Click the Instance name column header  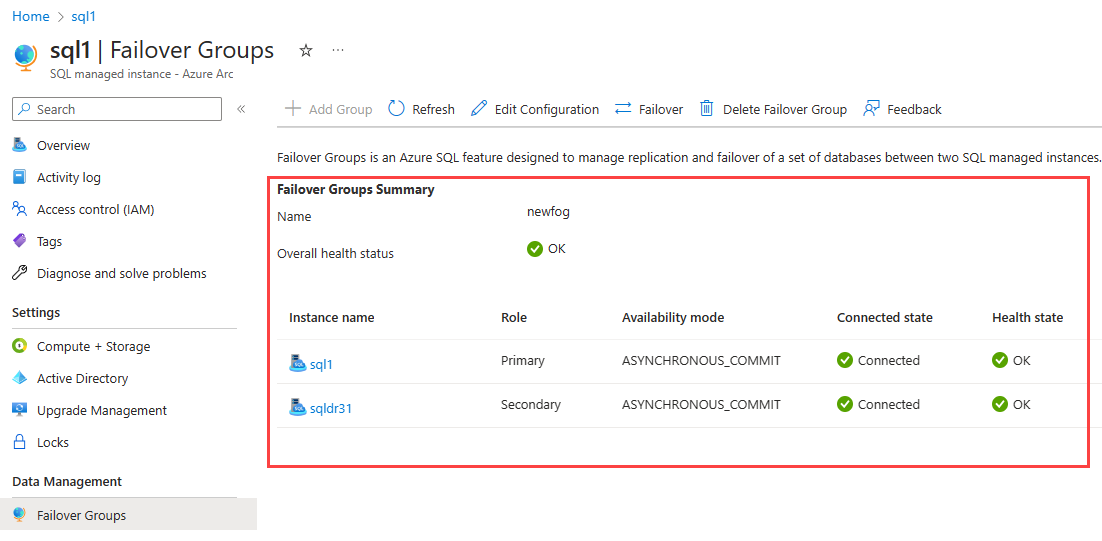(332, 318)
